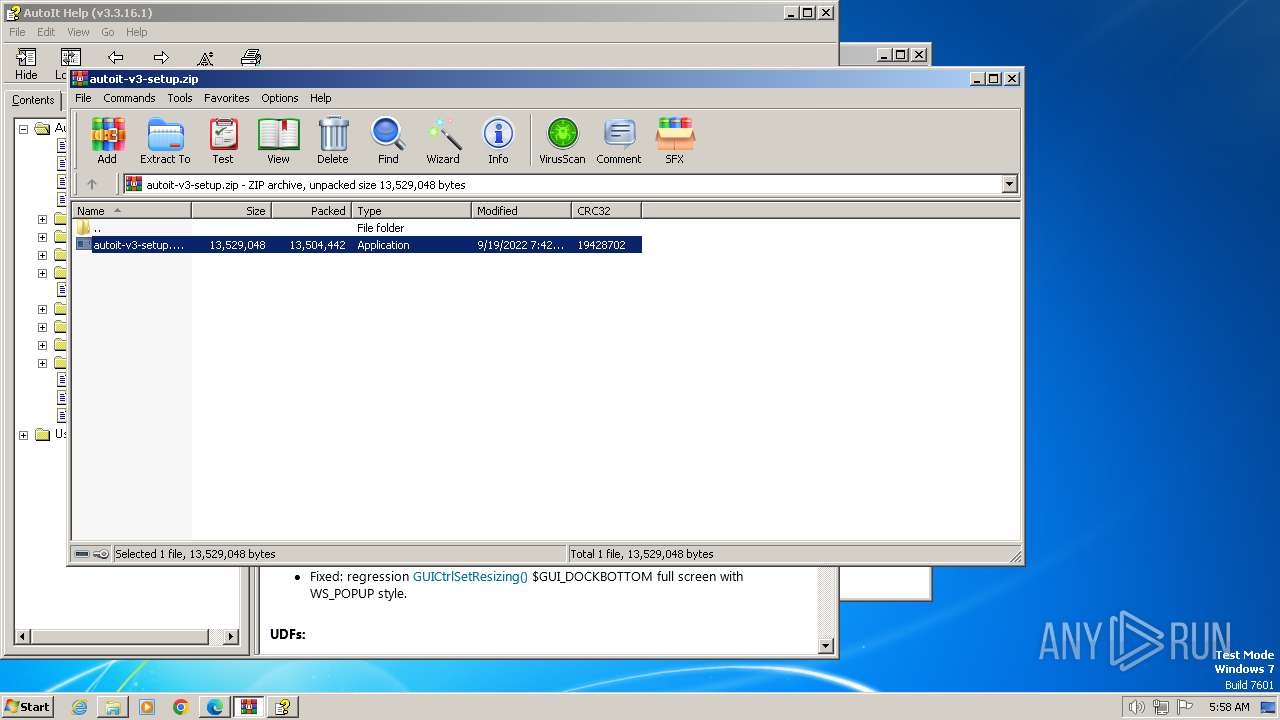Screen dimensions: 1280x720
Task: Click the Find magnifier icon
Action: pos(388,141)
